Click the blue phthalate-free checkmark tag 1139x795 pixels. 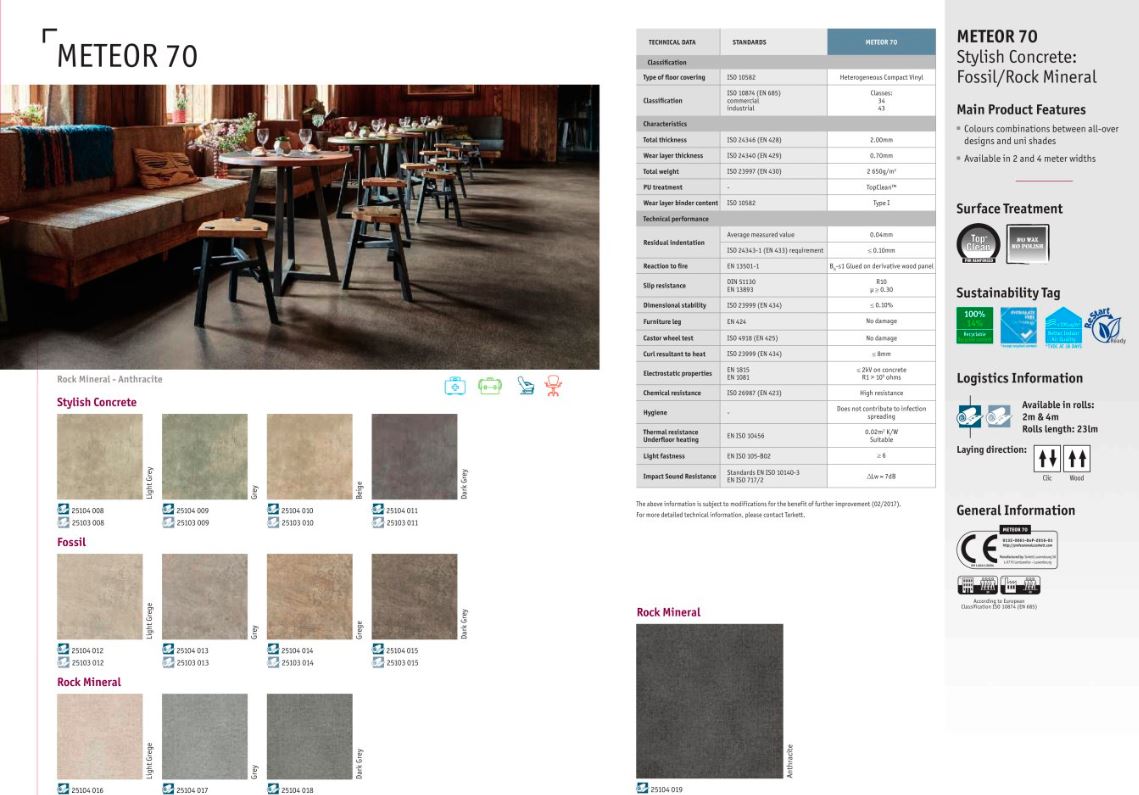point(1018,326)
